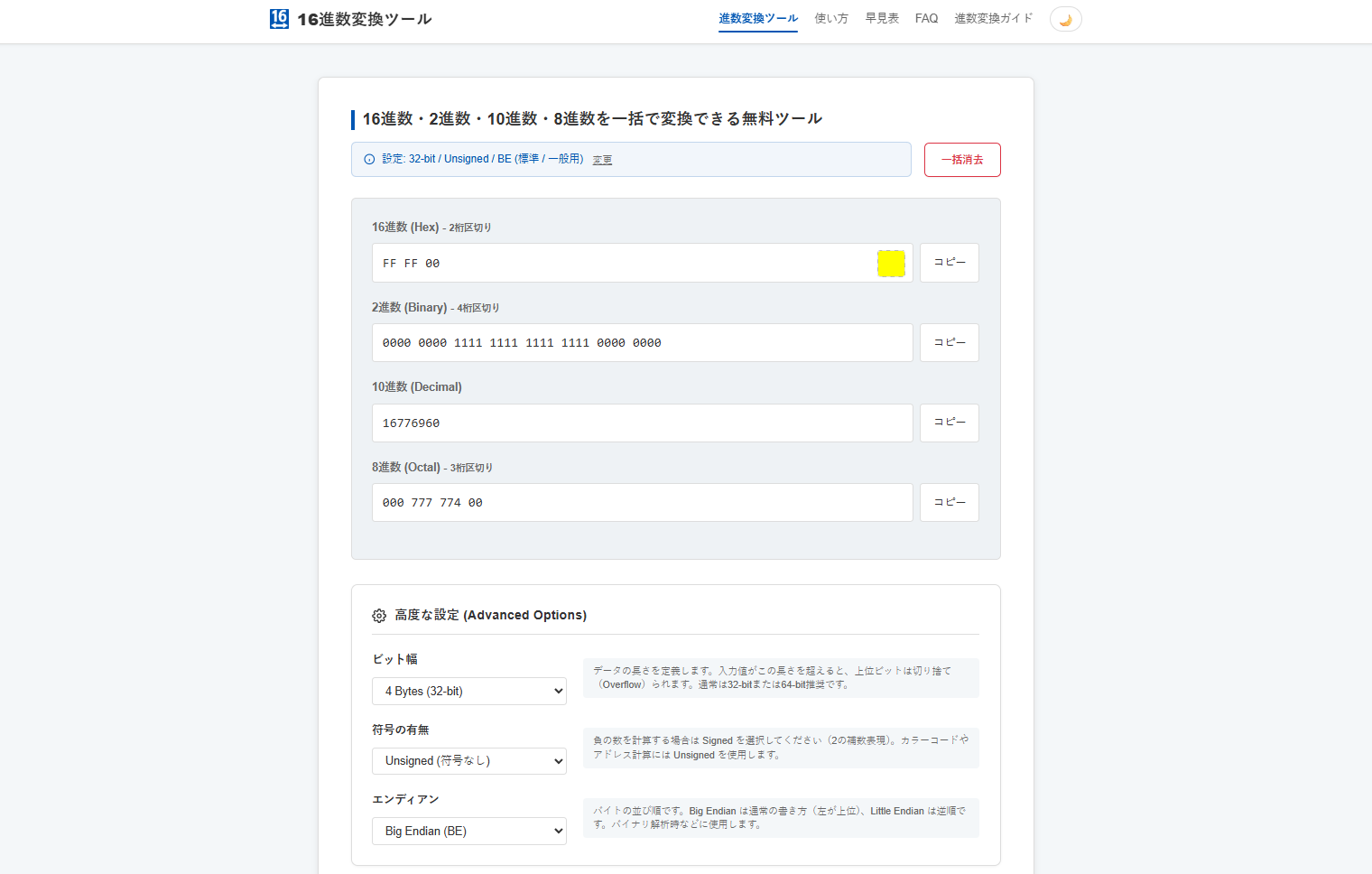The image size is (1372, 874).
Task: Click the yellow color preview swatch
Action: coord(892,263)
